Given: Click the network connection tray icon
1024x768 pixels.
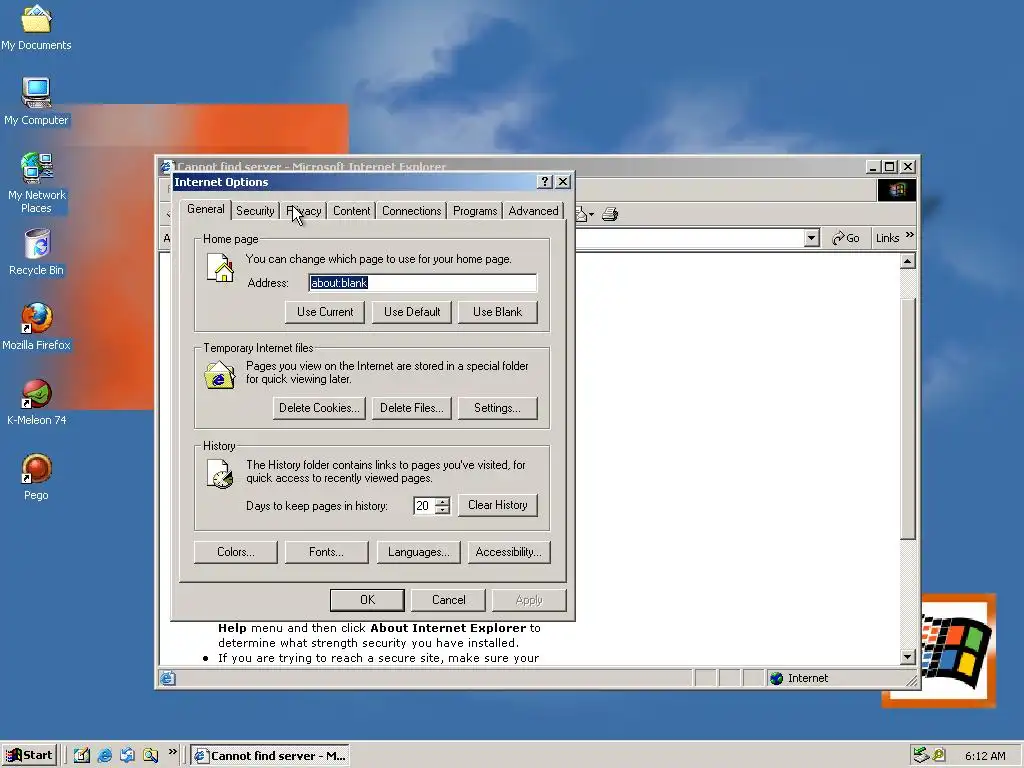Looking at the screenshot, I should coord(921,755).
